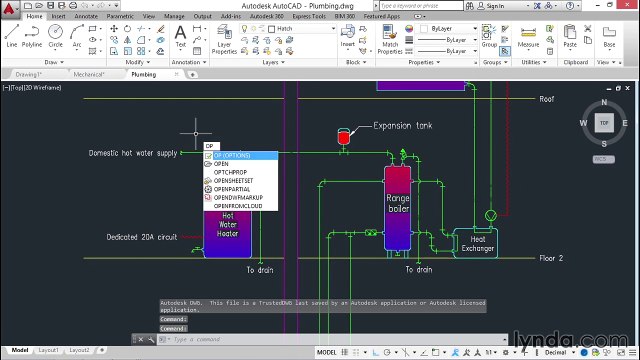Image resolution: width=640 pixels, height=360 pixels.
Task: Expand the Utilities panel
Action: 534,62
